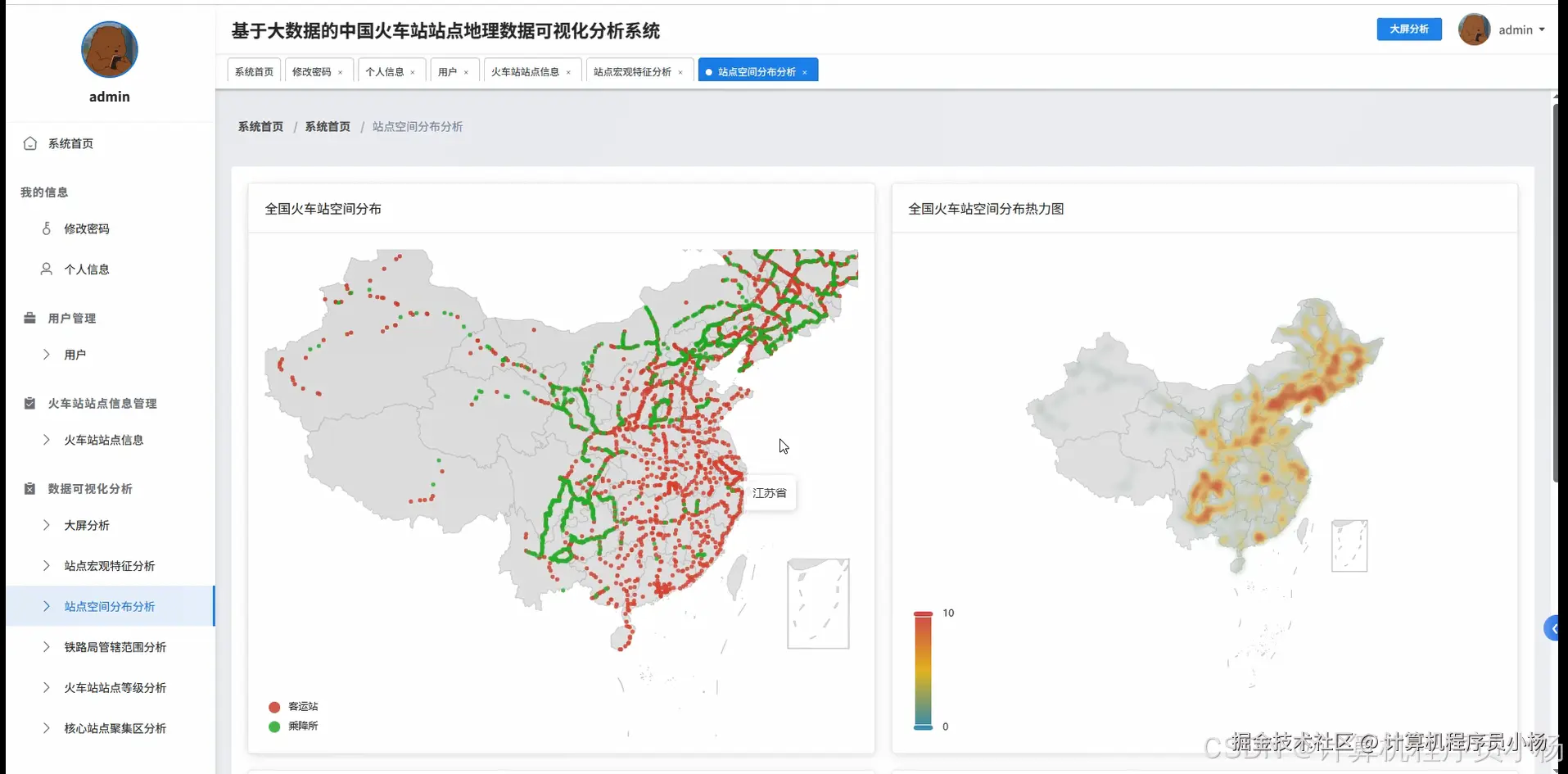Click the 全国火车站空间分布热力图 card title
1568x774 pixels.
click(x=986, y=209)
